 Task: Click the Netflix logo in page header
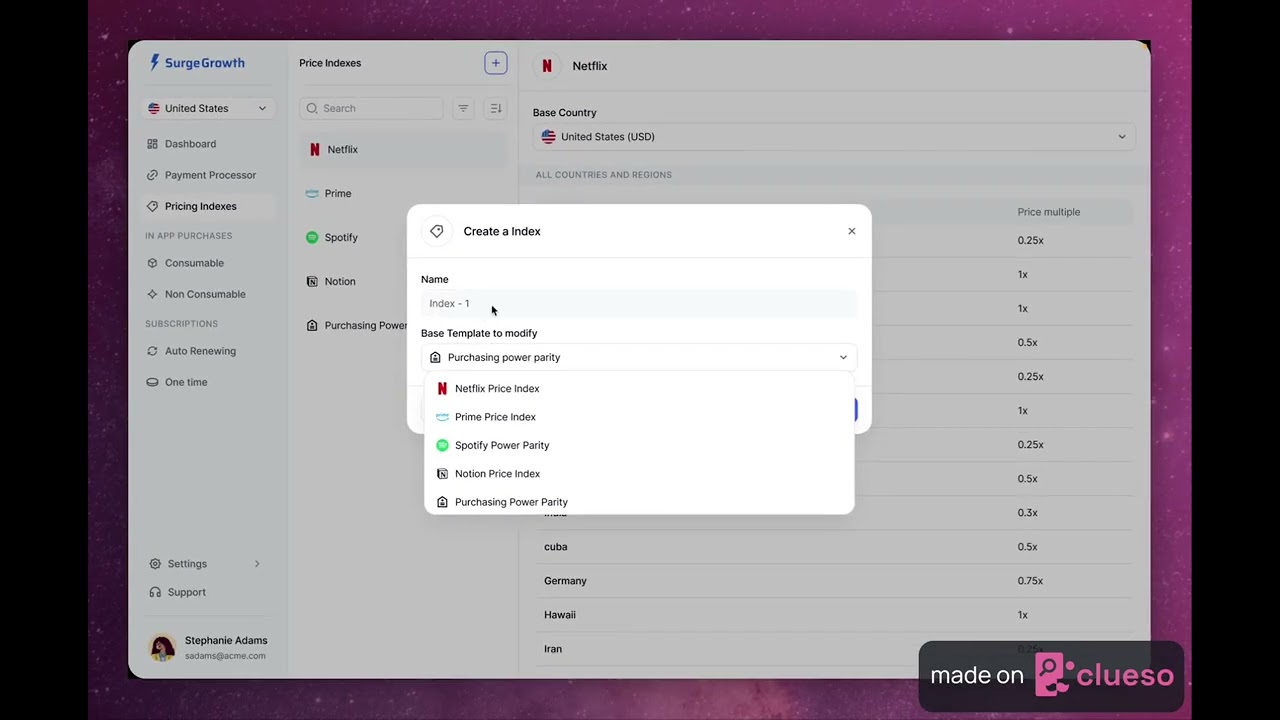547,66
